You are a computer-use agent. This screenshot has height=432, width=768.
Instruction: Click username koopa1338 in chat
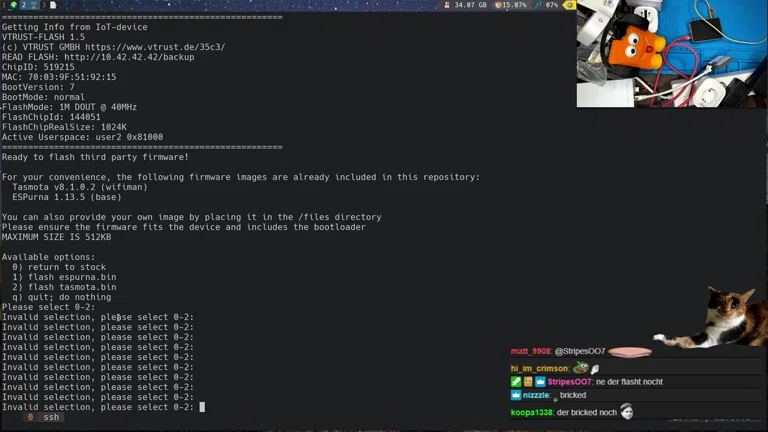pyautogui.click(x=531, y=412)
